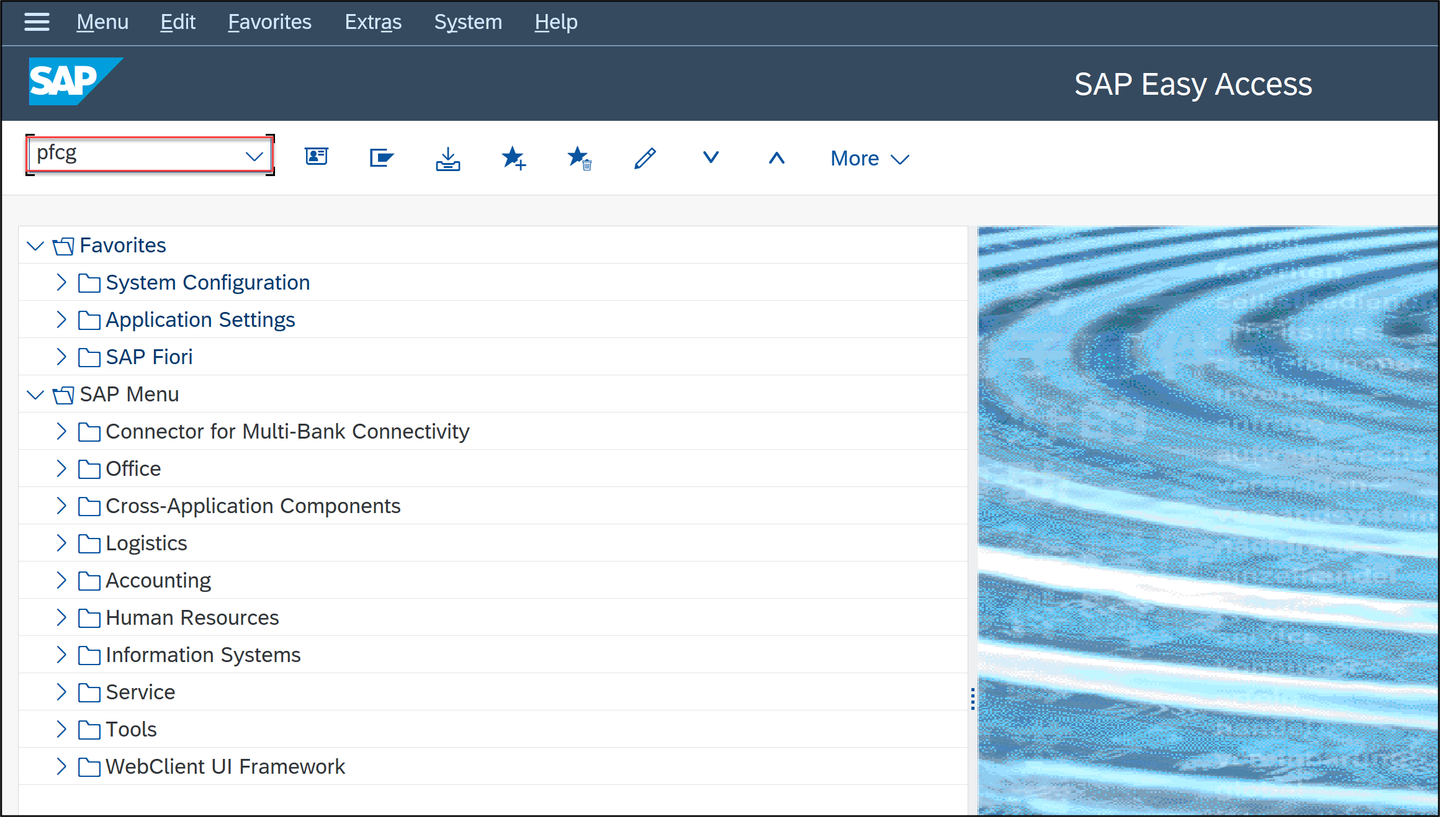This screenshot has width=1440, height=817.
Task: Click the download tray toolbar icon
Action: (x=448, y=158)
